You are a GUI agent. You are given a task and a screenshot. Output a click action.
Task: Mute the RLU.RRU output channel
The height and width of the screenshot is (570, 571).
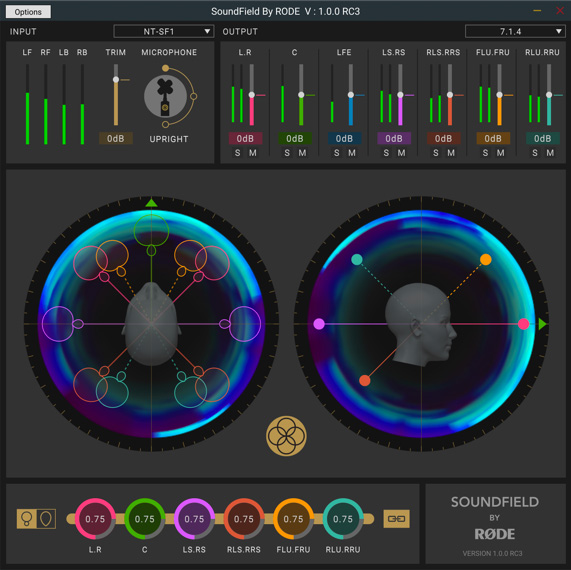pyautogui.click(x=550, y=153)
